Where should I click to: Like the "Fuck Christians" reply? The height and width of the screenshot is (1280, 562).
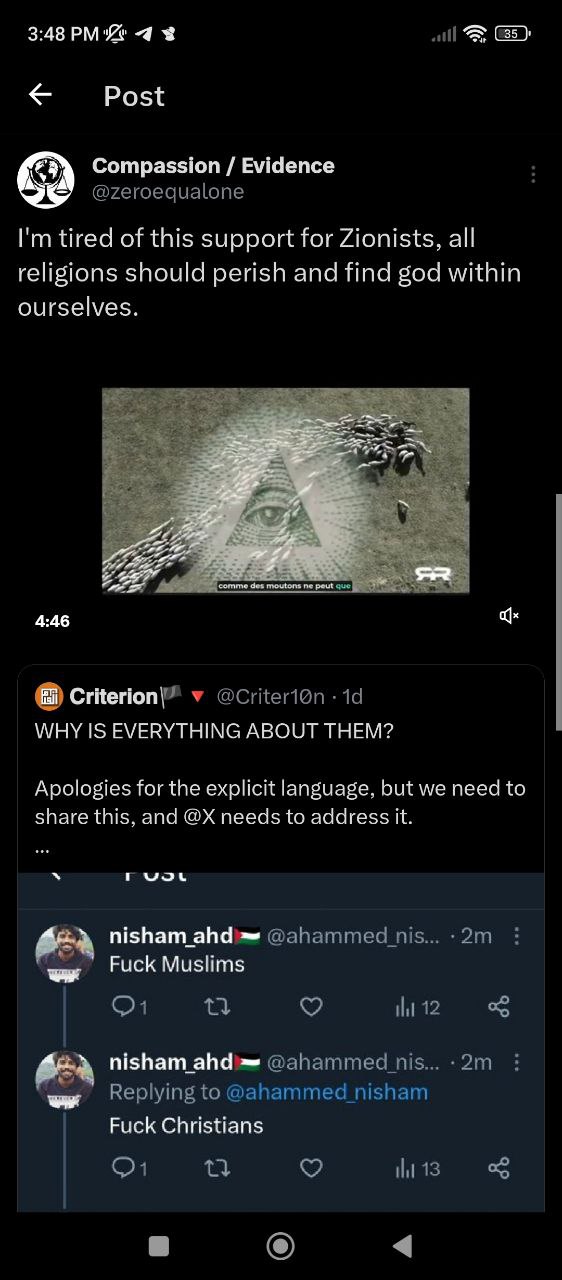311,1168
